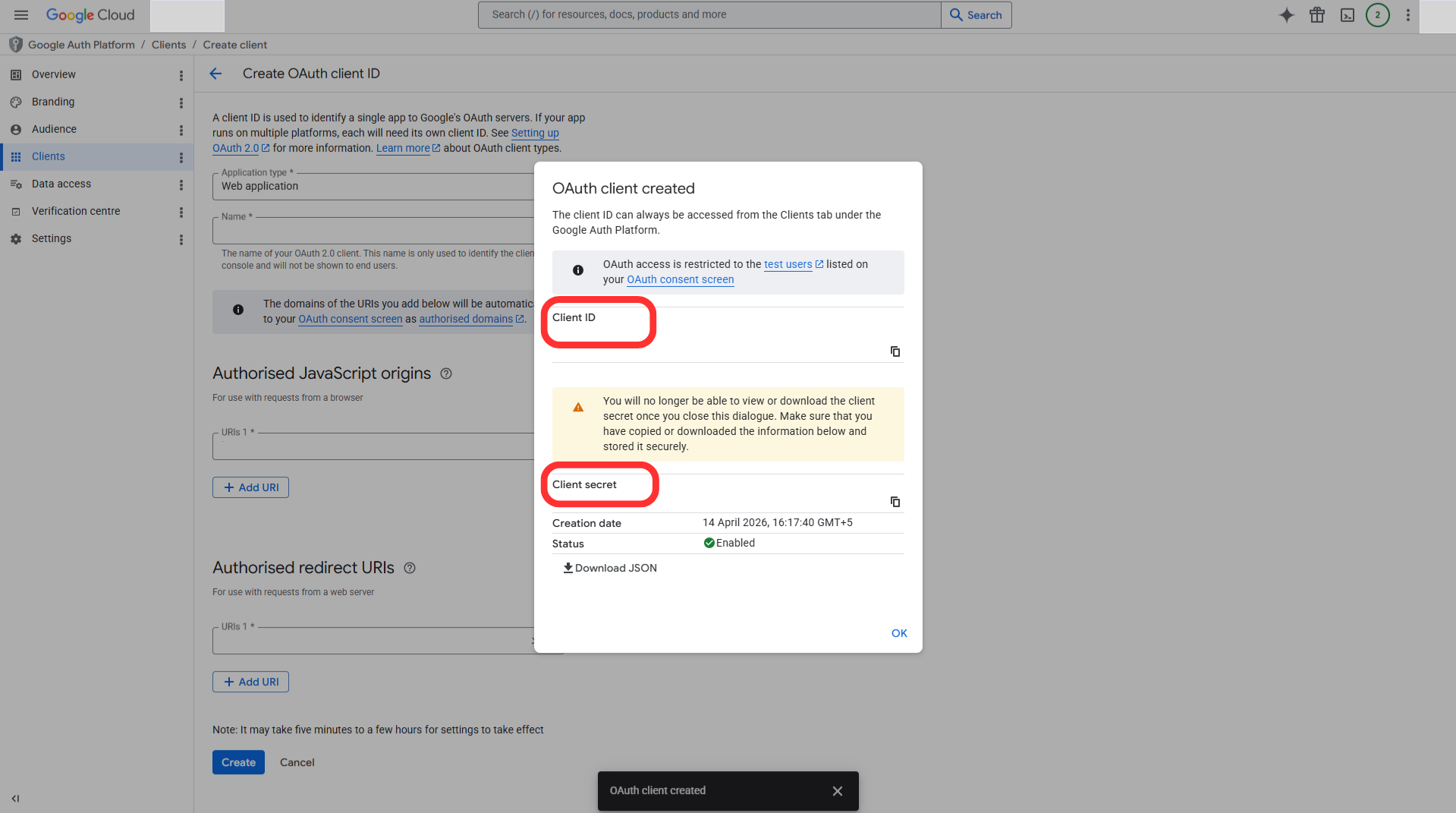Add URI under Authorised JavaScript origins
This screenshot has height=813, width=1456.
pos(250,487)
